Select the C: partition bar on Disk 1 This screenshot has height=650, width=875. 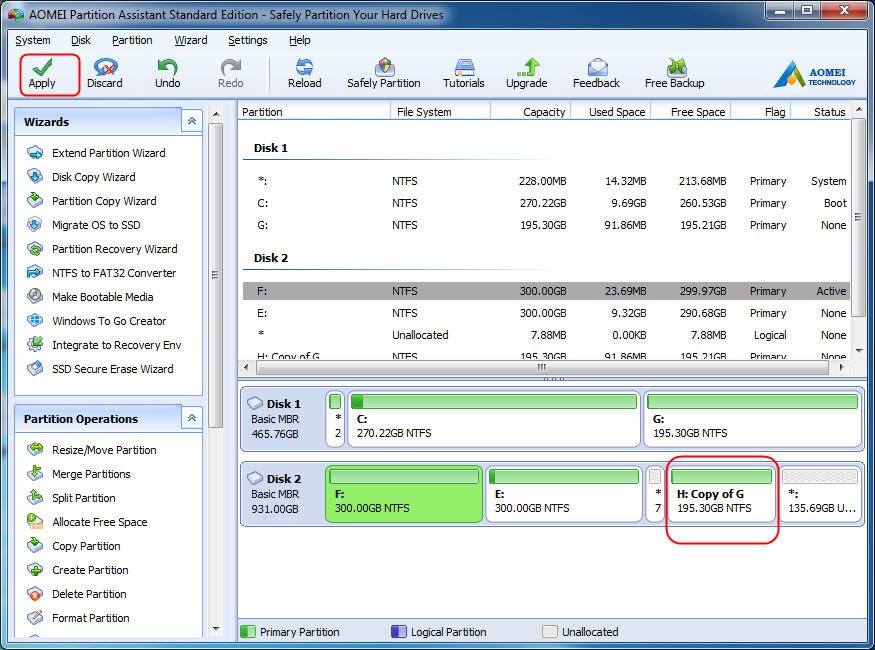493,418
